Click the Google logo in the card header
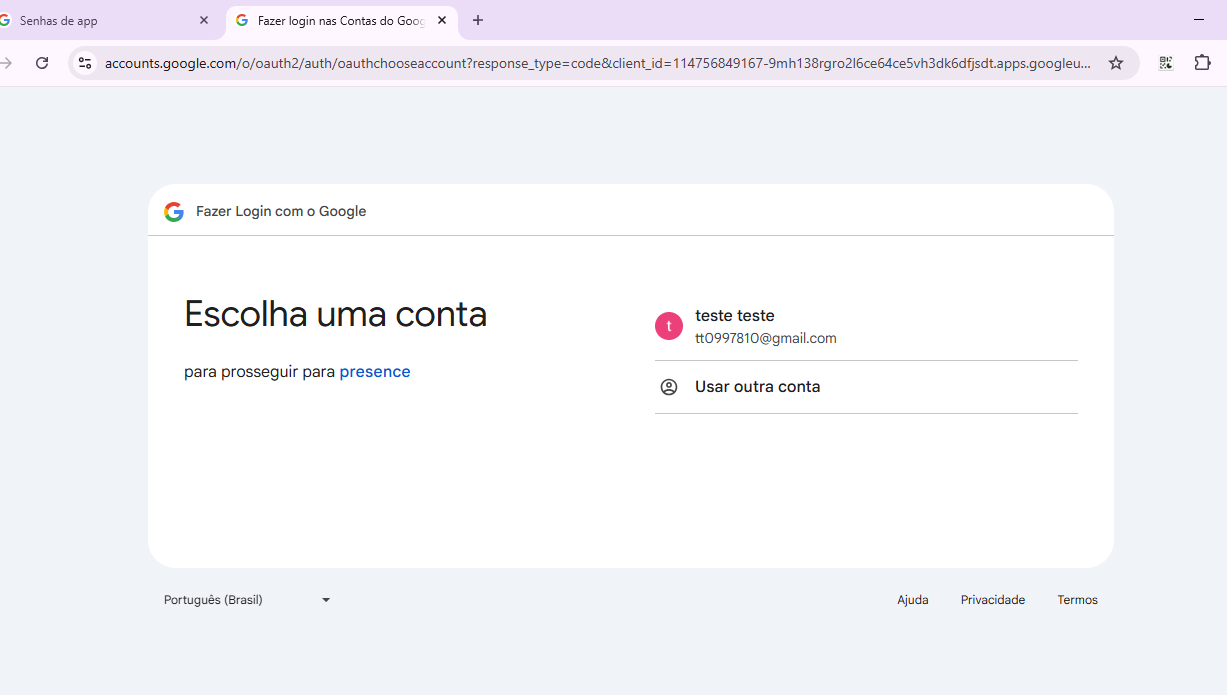Screen dimensions: 1227x695 174,212
